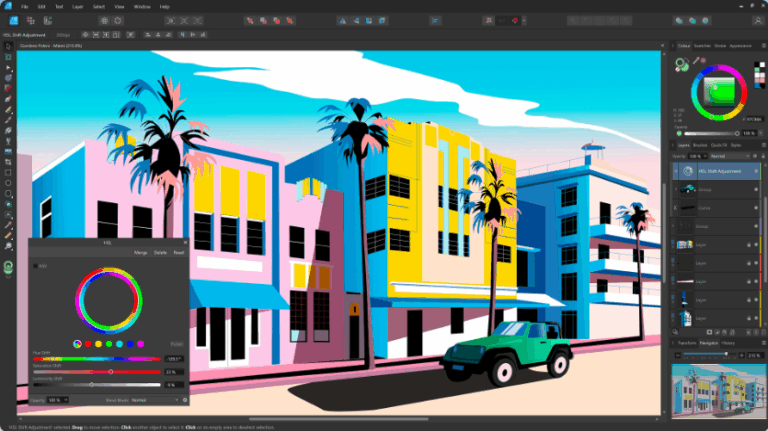Click the first boolean operation icon in toolbar
Image resolution: width=768 pixels, height=431 pixels.
point(679,21)
